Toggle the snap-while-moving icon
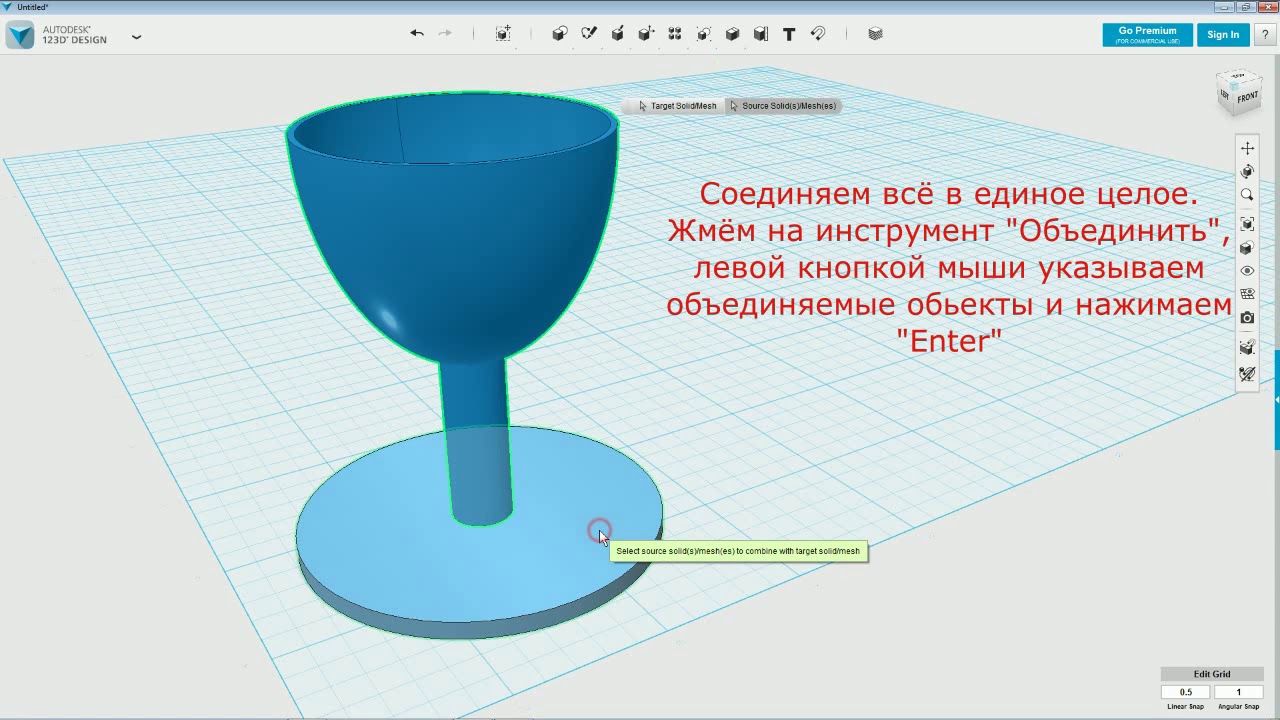The width and height of the screenshot is (1280, 720). pos(1247,347)
